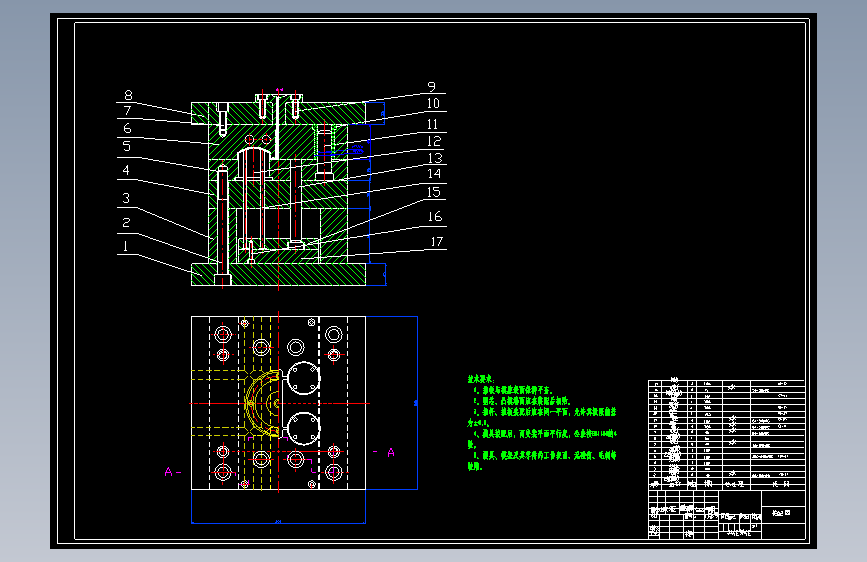Click part callout number 16

[x=435, y=216]
